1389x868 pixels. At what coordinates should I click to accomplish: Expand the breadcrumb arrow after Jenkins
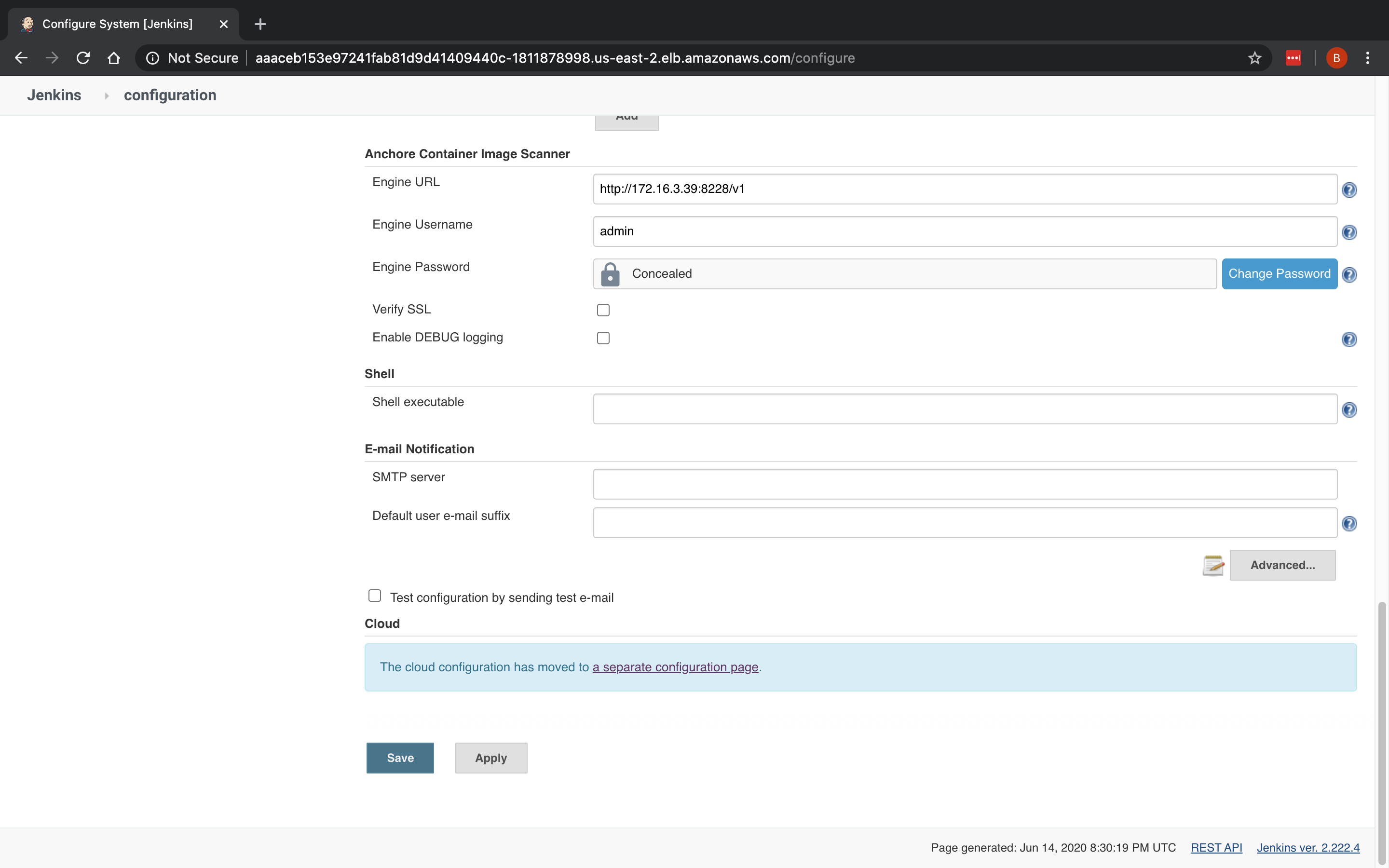(107, 96)
